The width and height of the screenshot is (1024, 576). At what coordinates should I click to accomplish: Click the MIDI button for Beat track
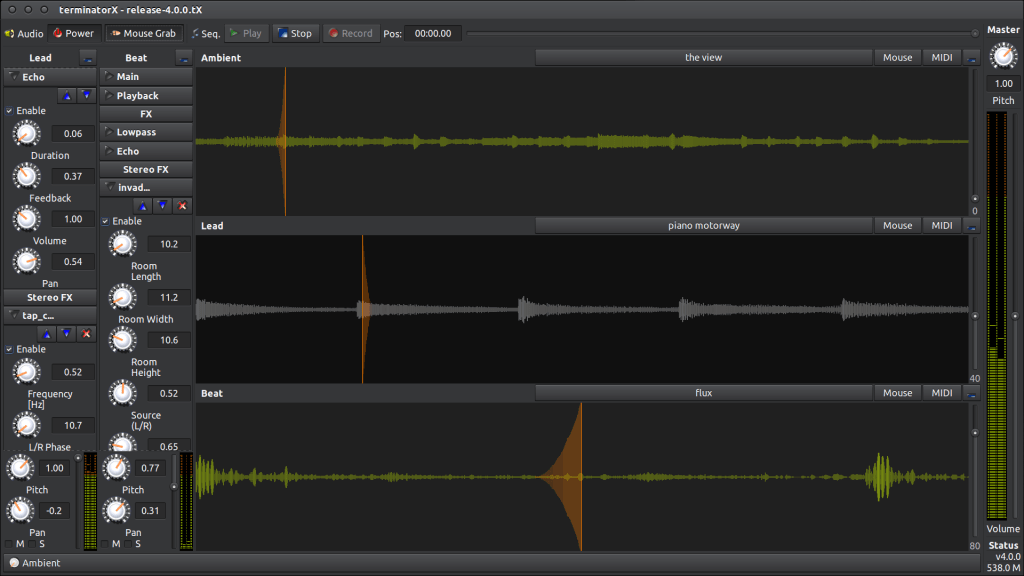941,393
